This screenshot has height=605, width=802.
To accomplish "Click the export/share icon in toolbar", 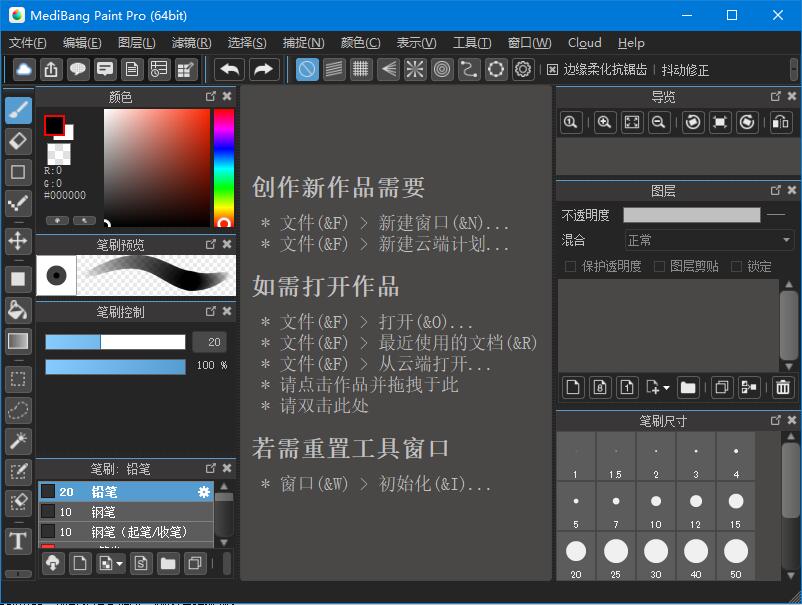I will 51,70.
